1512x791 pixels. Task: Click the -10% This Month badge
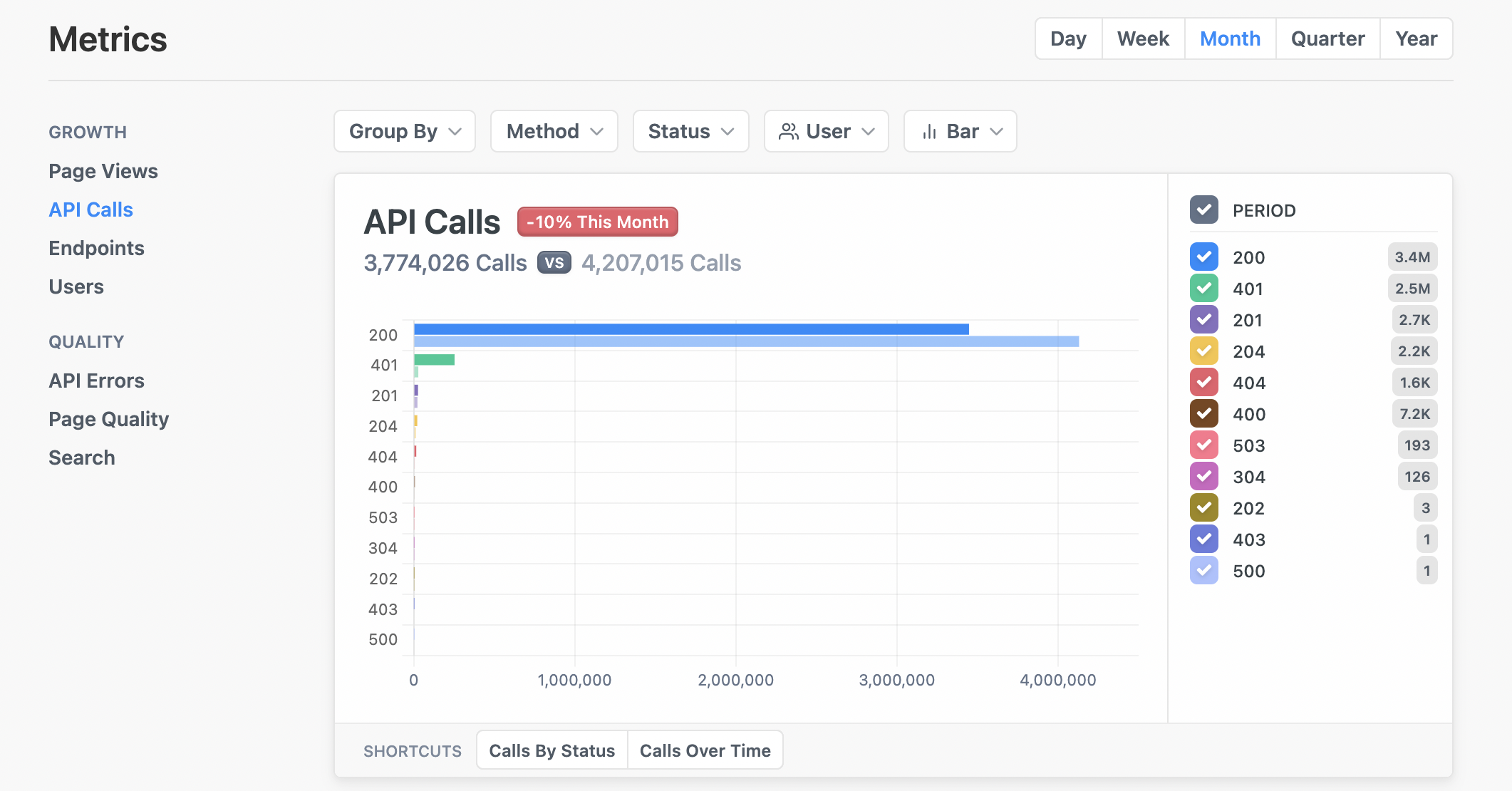click(597, 222)
